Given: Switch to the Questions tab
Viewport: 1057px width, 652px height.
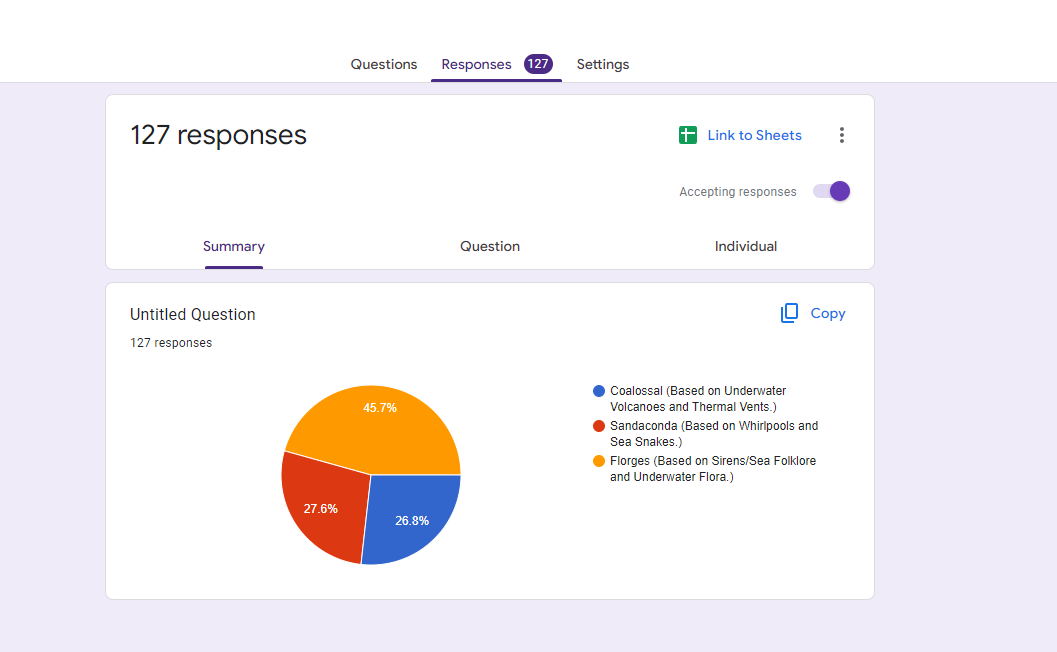Looking at the screenshot, I should 384,64.
